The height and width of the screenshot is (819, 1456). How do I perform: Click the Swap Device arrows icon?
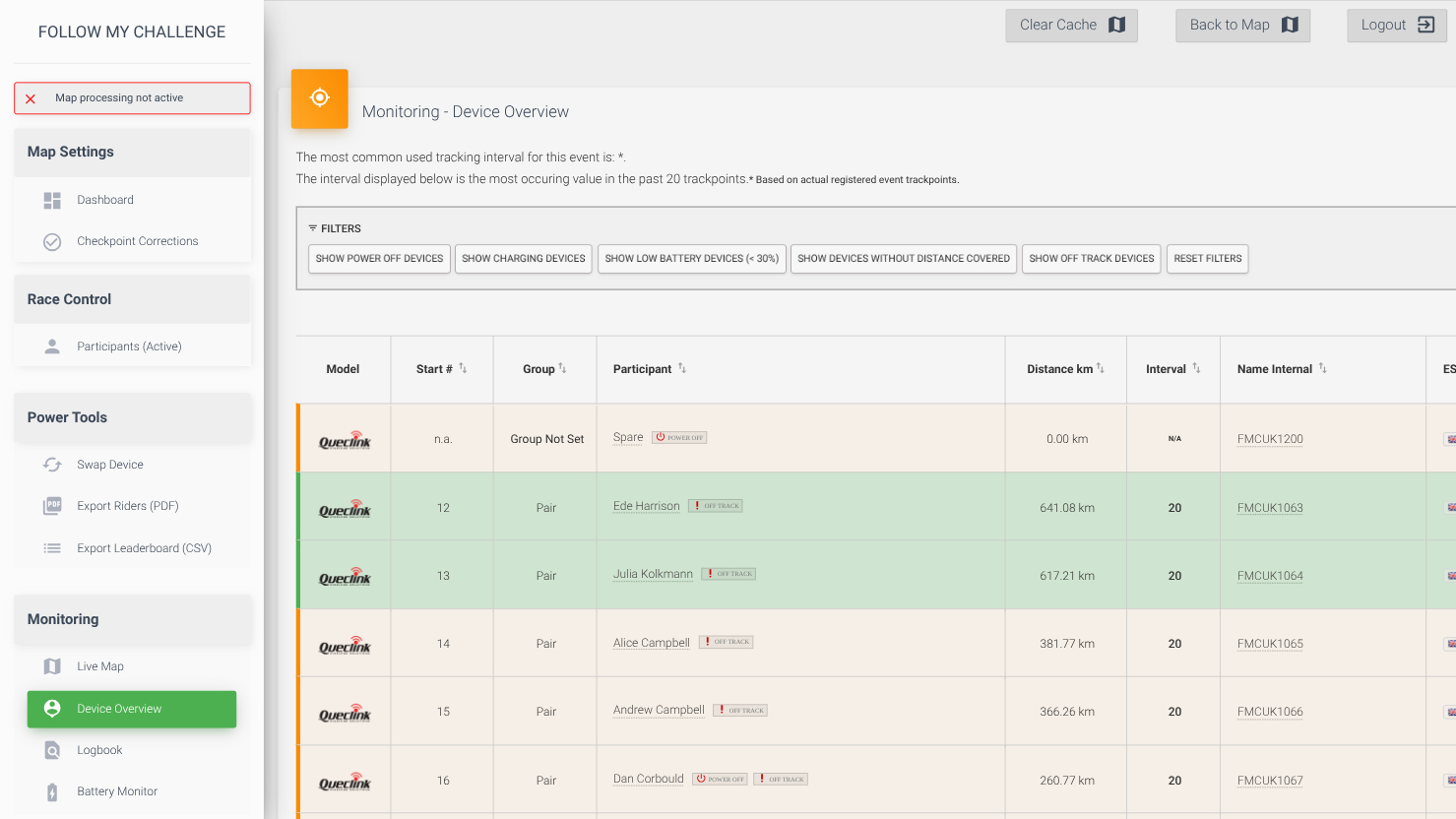coord(52,465)
